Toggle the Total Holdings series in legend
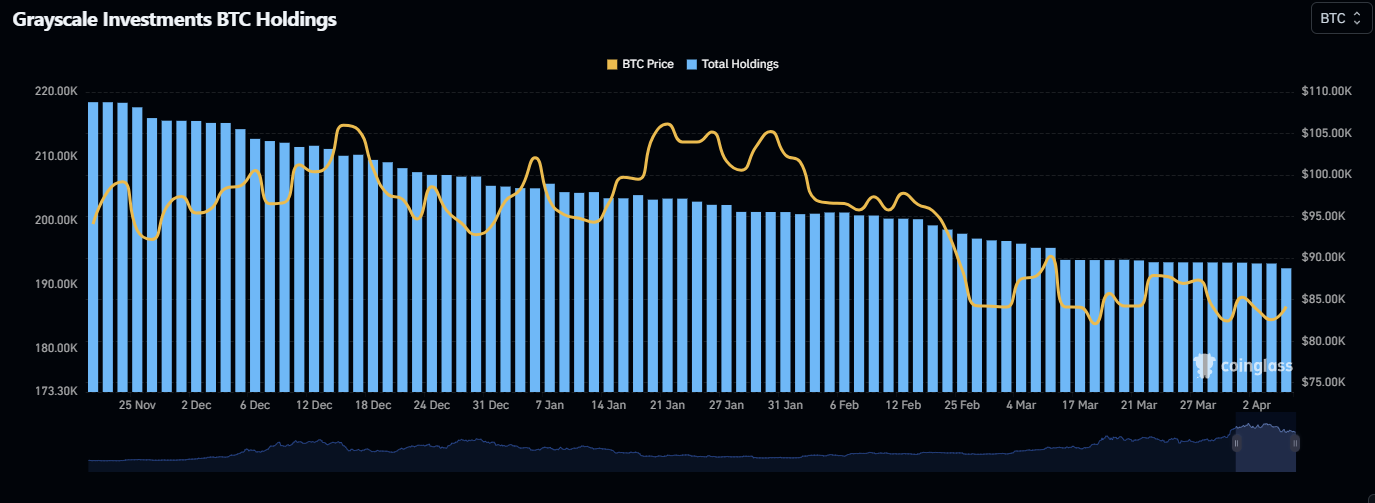The image size is (1375, 503). (732, 64)
